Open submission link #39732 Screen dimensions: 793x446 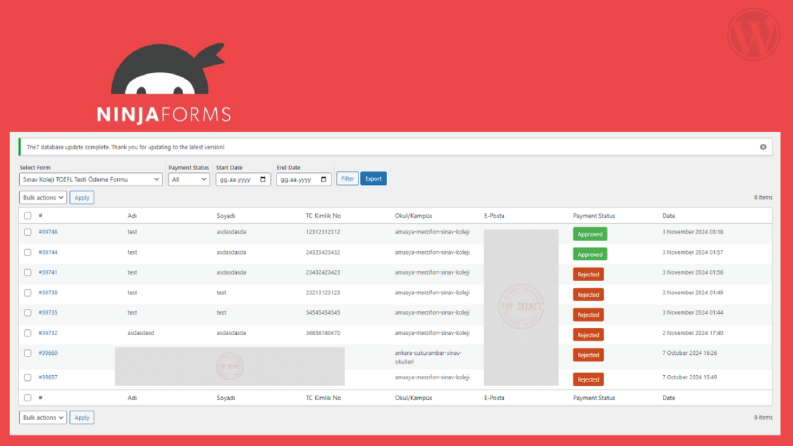click(x=48, y=333)
